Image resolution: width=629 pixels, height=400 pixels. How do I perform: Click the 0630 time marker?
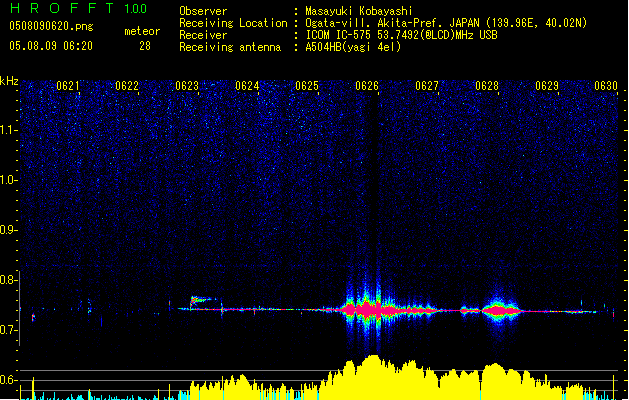pos(606,86)
